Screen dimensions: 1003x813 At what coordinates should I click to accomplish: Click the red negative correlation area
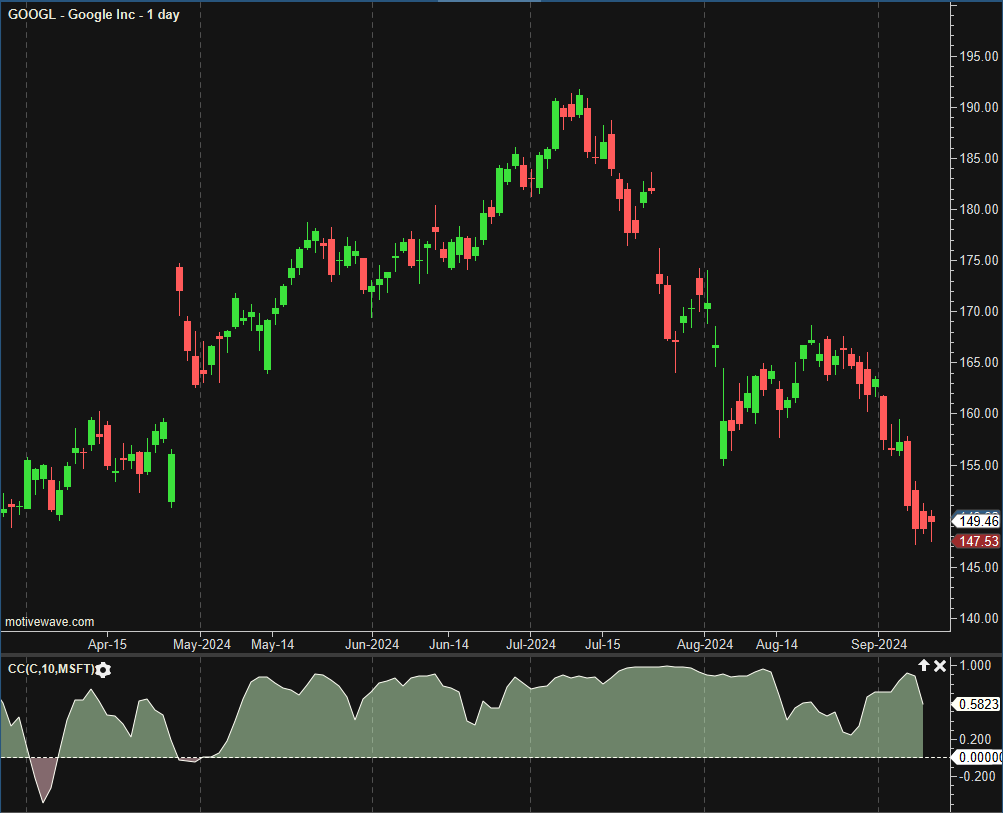pos(43,775)
